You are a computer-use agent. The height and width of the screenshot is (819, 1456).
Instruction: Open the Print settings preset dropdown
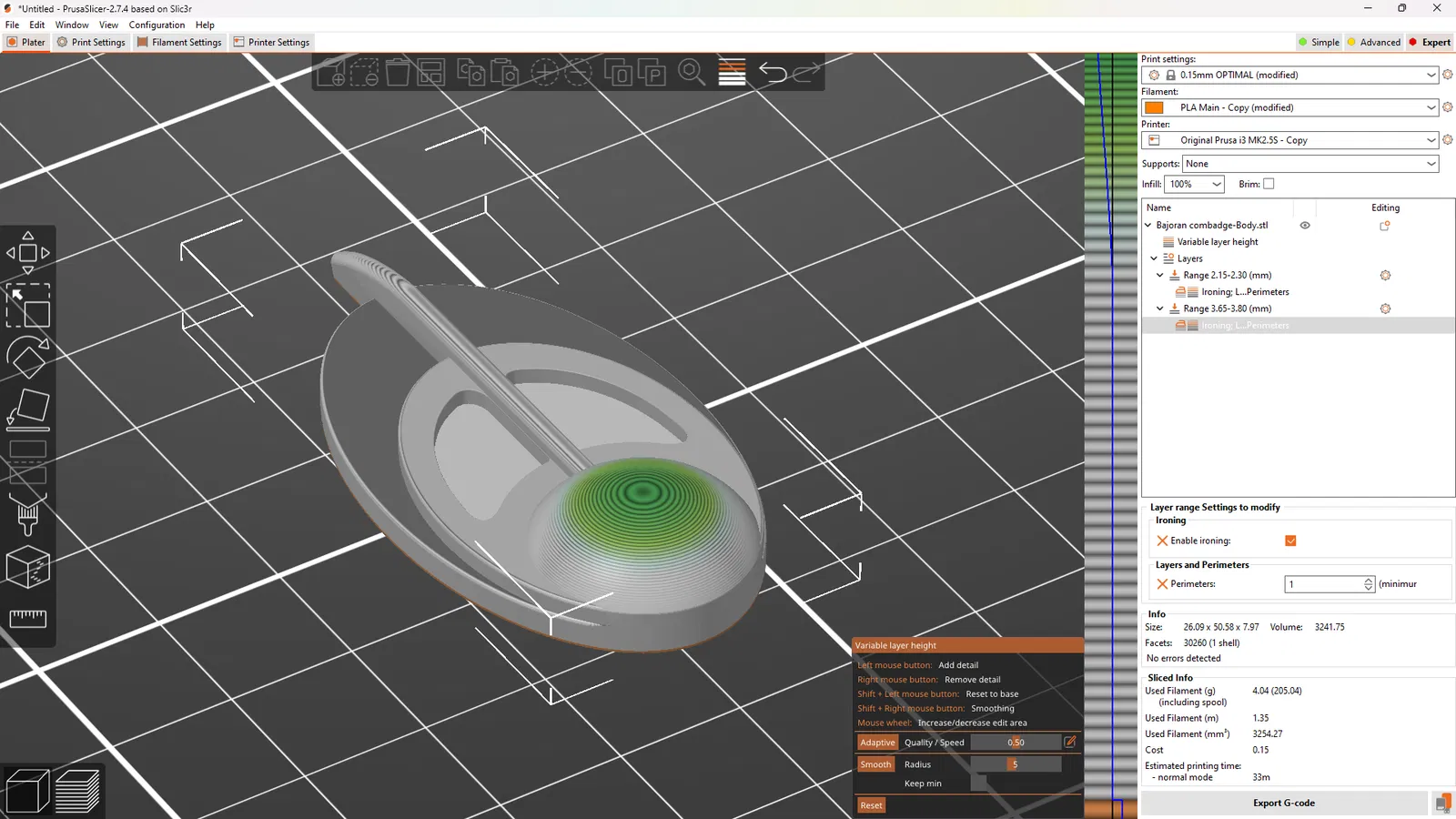tap(1290, 75)
